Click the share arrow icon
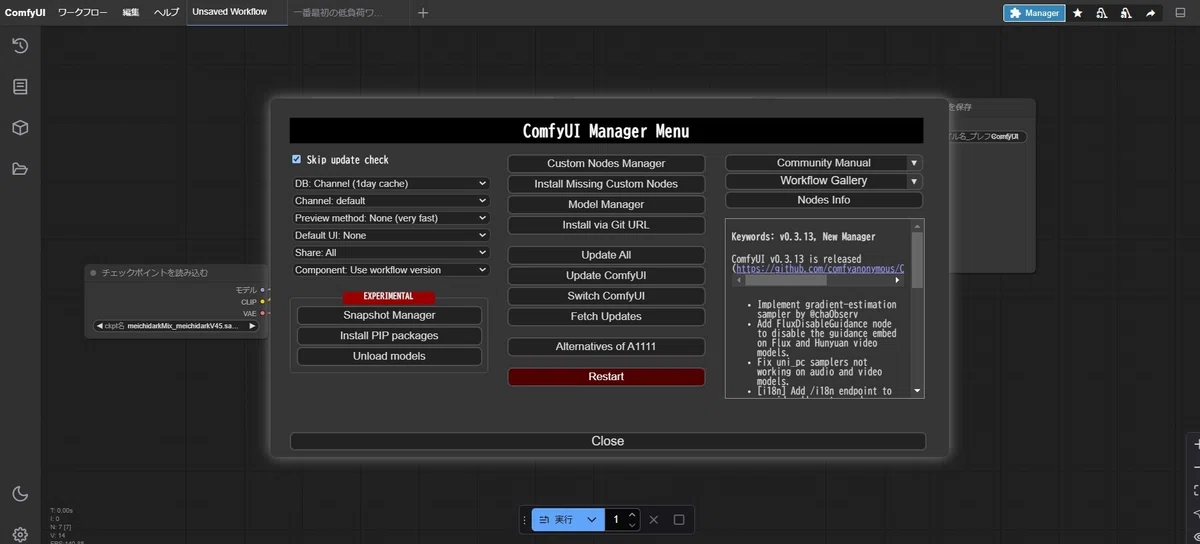Image resolution: width=1200 pixels, height=544 pixels. 1150,13
